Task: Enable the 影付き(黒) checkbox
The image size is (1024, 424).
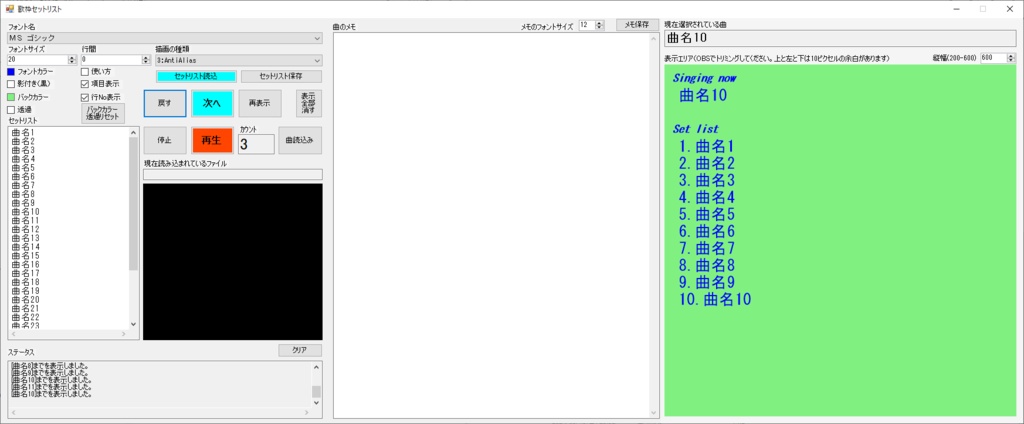Action: click(x=10, y=84)
